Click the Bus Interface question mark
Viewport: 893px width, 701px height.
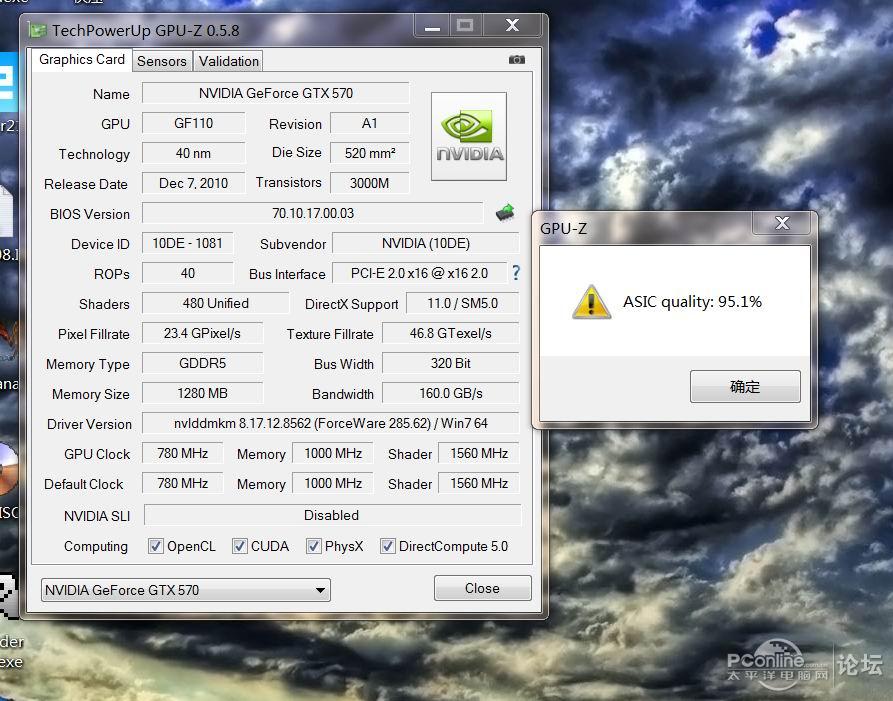516,273
